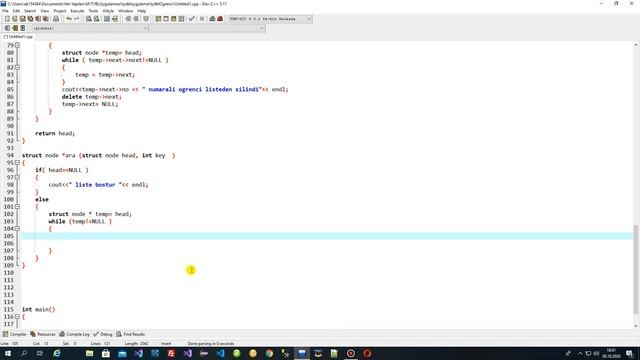This screenshot has width=640, height=360.
Task: Click the Syntax Check checkmark icon
Action: coord(191,19)
